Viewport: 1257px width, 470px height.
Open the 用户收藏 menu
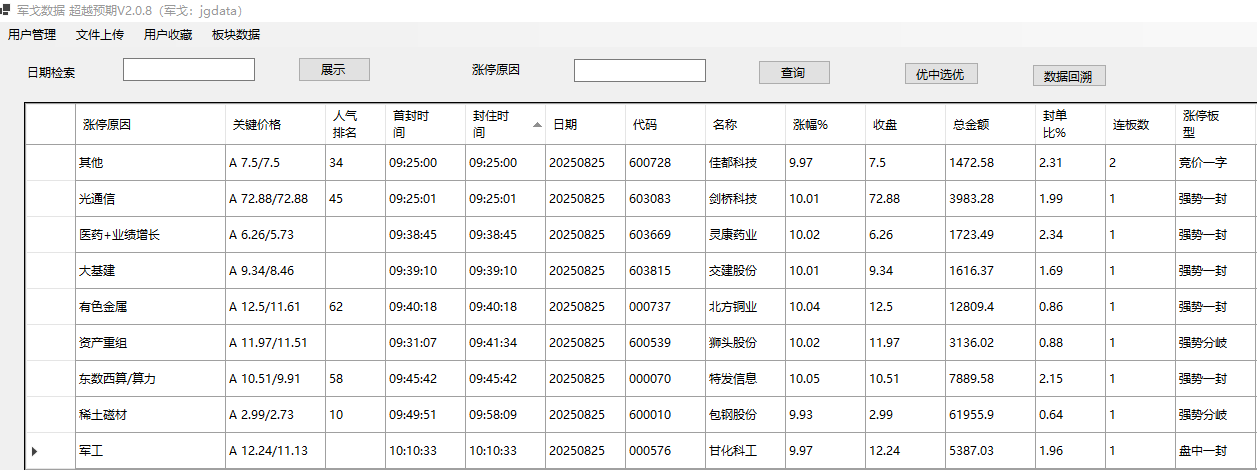[x=168, y=35]
